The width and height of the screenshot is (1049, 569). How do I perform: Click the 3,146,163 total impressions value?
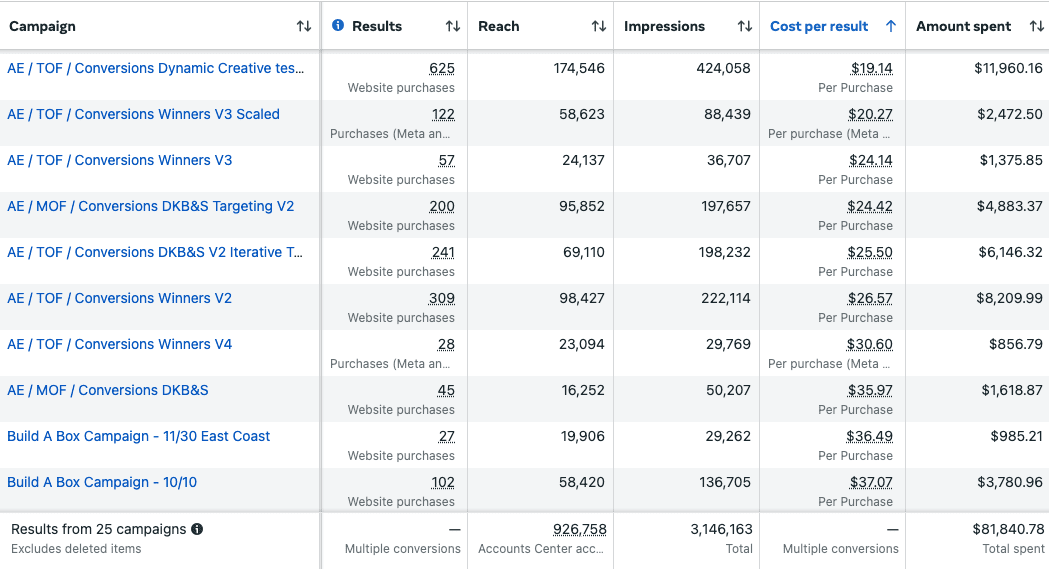(x=721, y=530)
